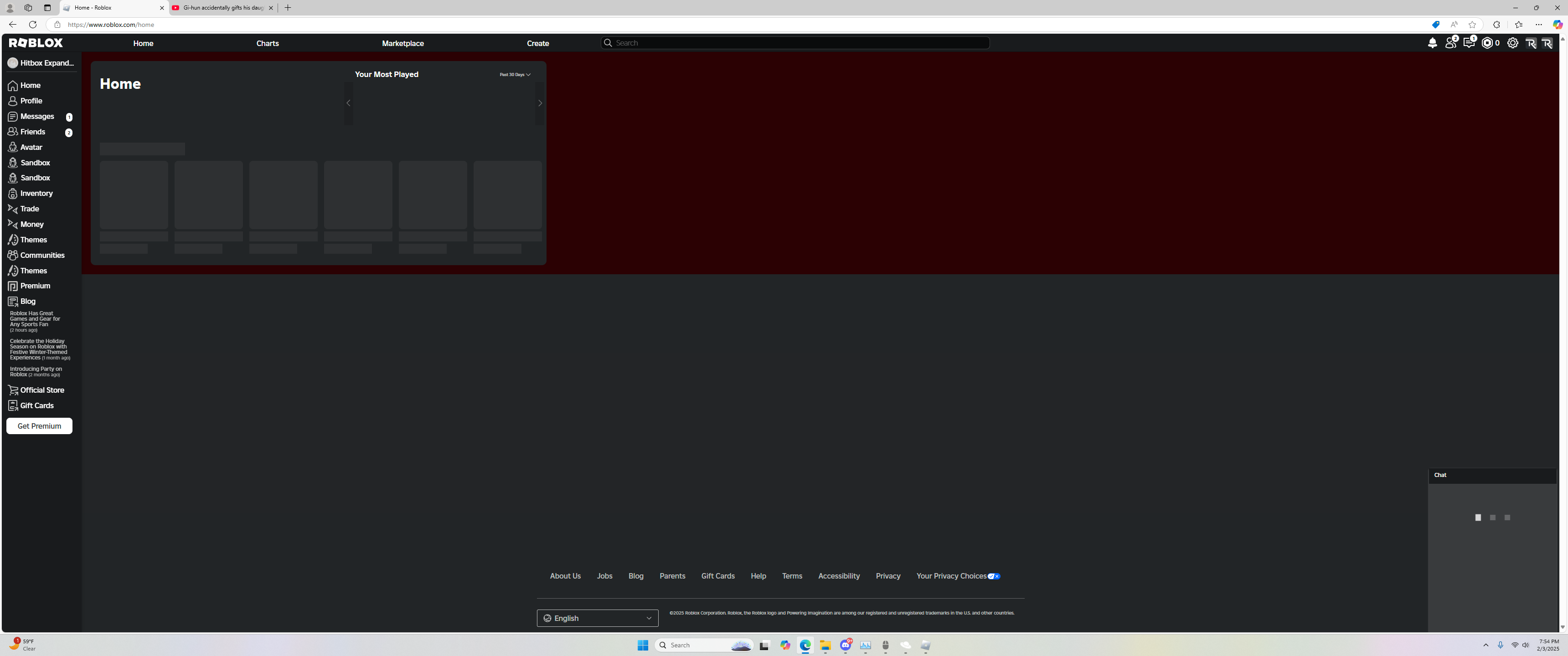Screen dimensions: 1568x656
Task: Open About Us footer link
Action: coord(565,576)
